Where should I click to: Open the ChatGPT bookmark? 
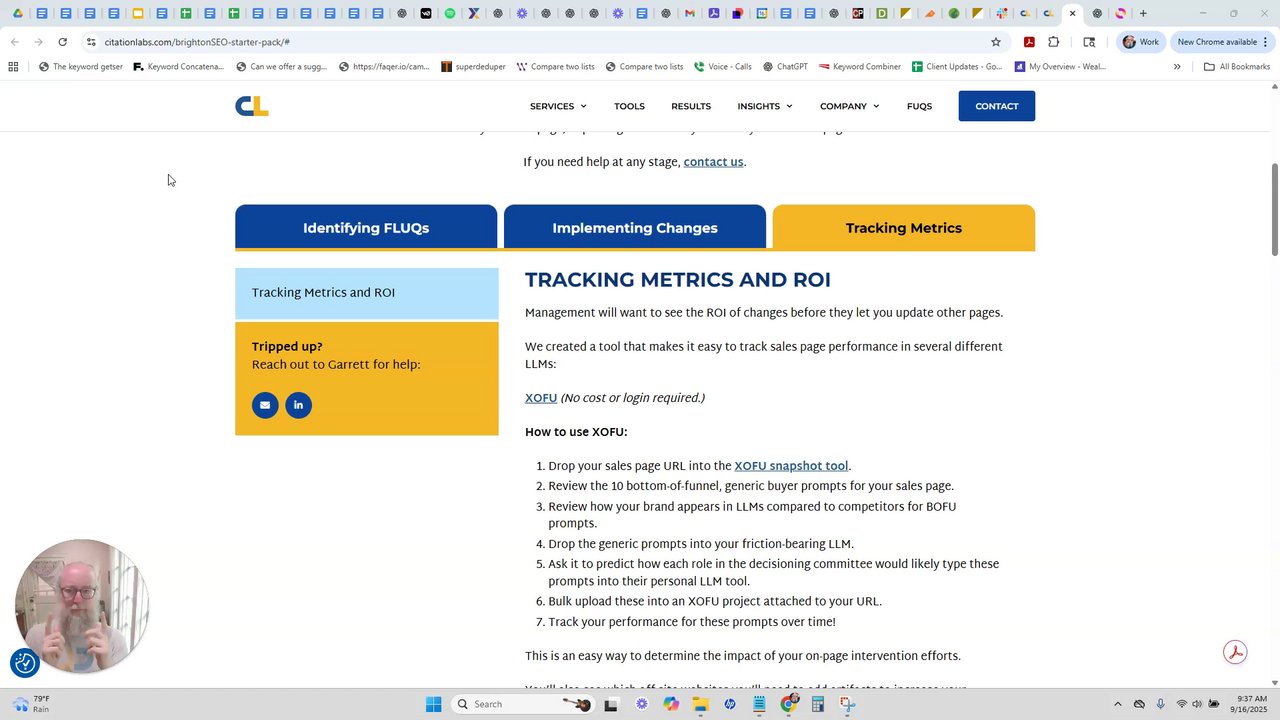[x=785, y=67]
